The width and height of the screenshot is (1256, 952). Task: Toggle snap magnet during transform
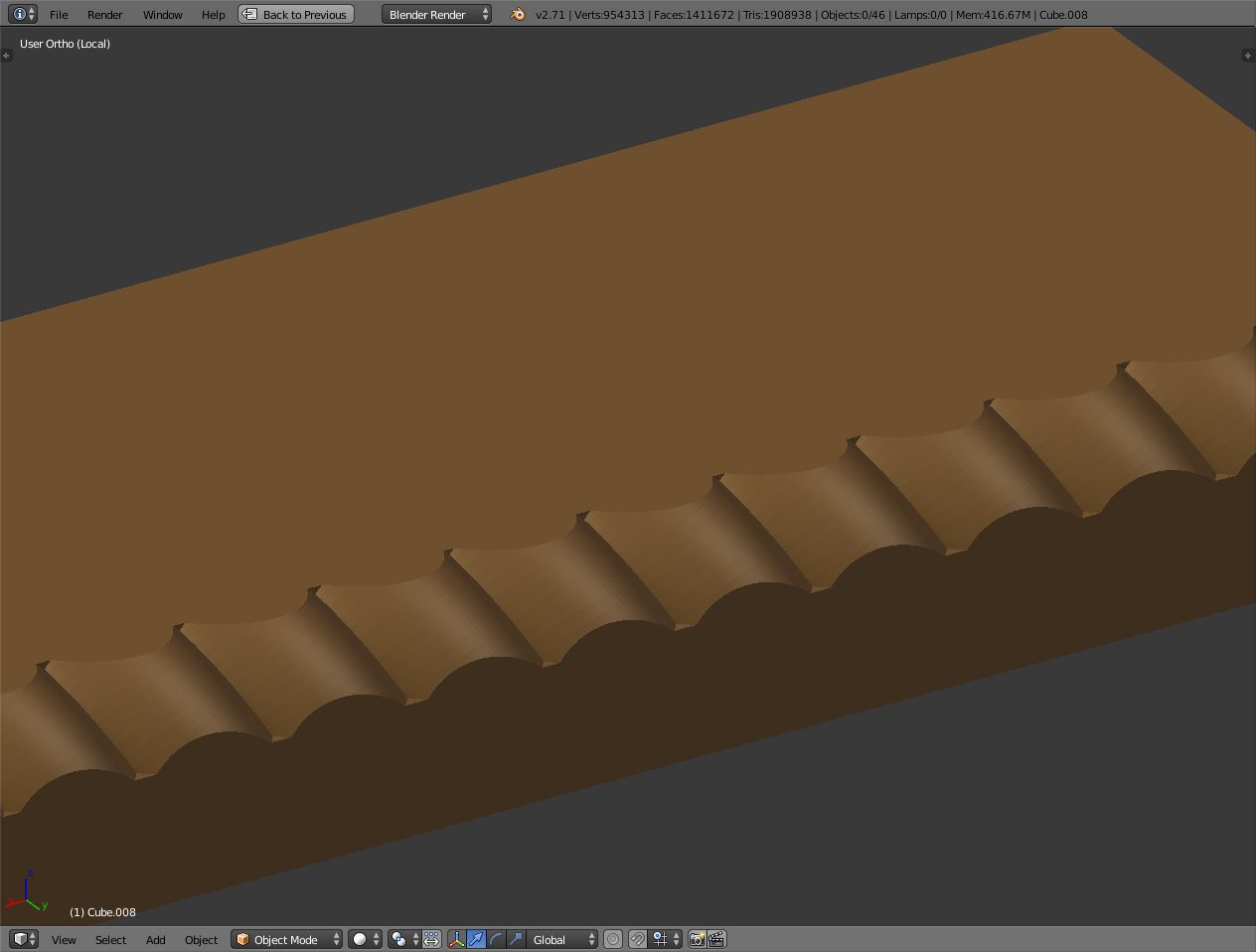(x=638, y=939)
